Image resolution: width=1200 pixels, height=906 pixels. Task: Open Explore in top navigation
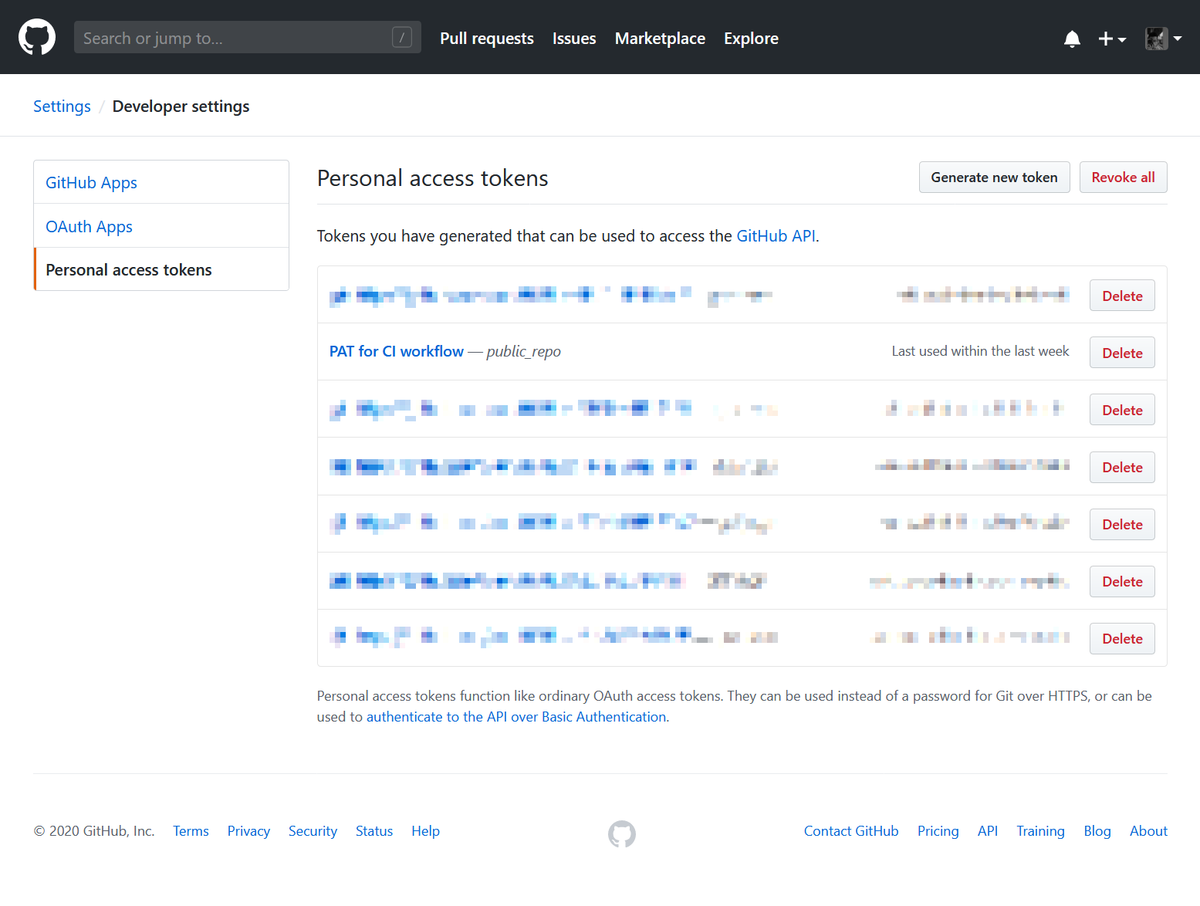(751, 38)
